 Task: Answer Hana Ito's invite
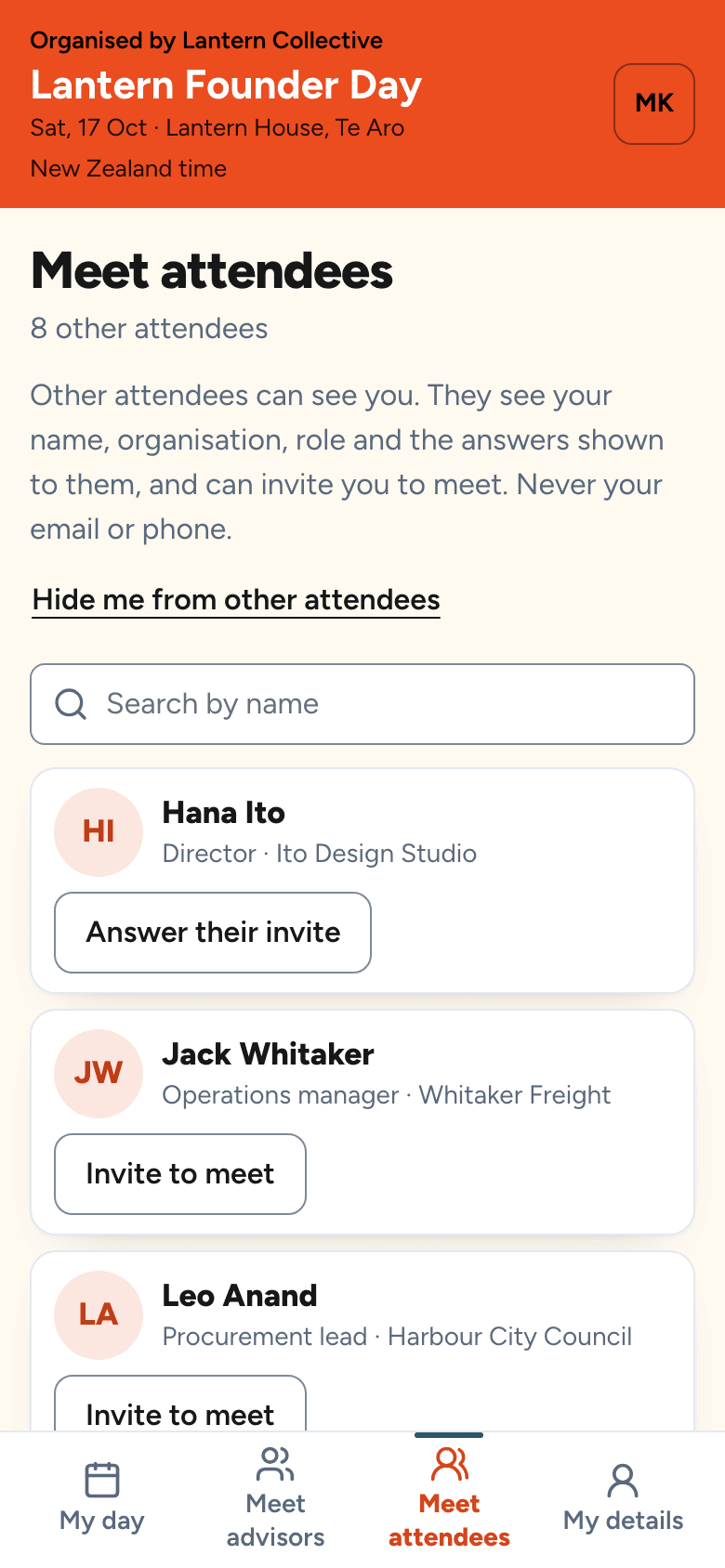click(213, 933)
